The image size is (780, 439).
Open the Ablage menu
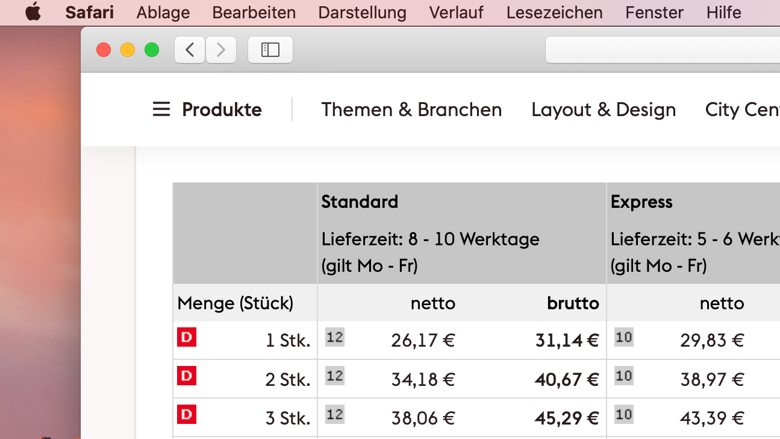163,12
